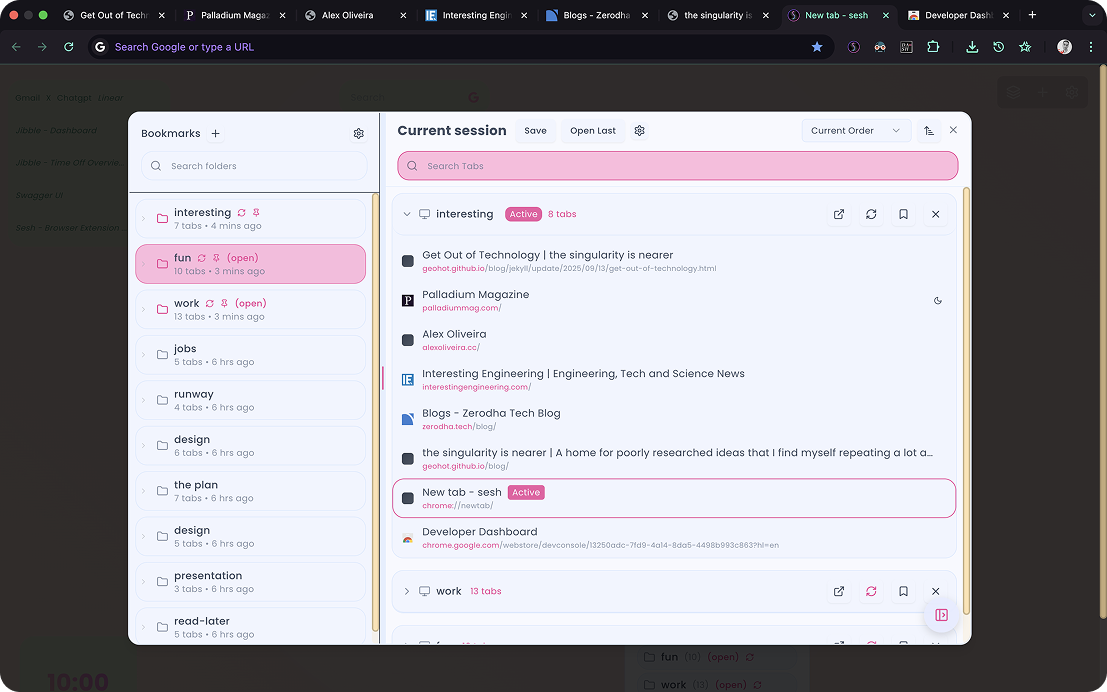Image resolution: width=1107 pixels, height=692 pixels.
Task: Reverse sort direction next to Current Order
Action: tap(929, 131)
